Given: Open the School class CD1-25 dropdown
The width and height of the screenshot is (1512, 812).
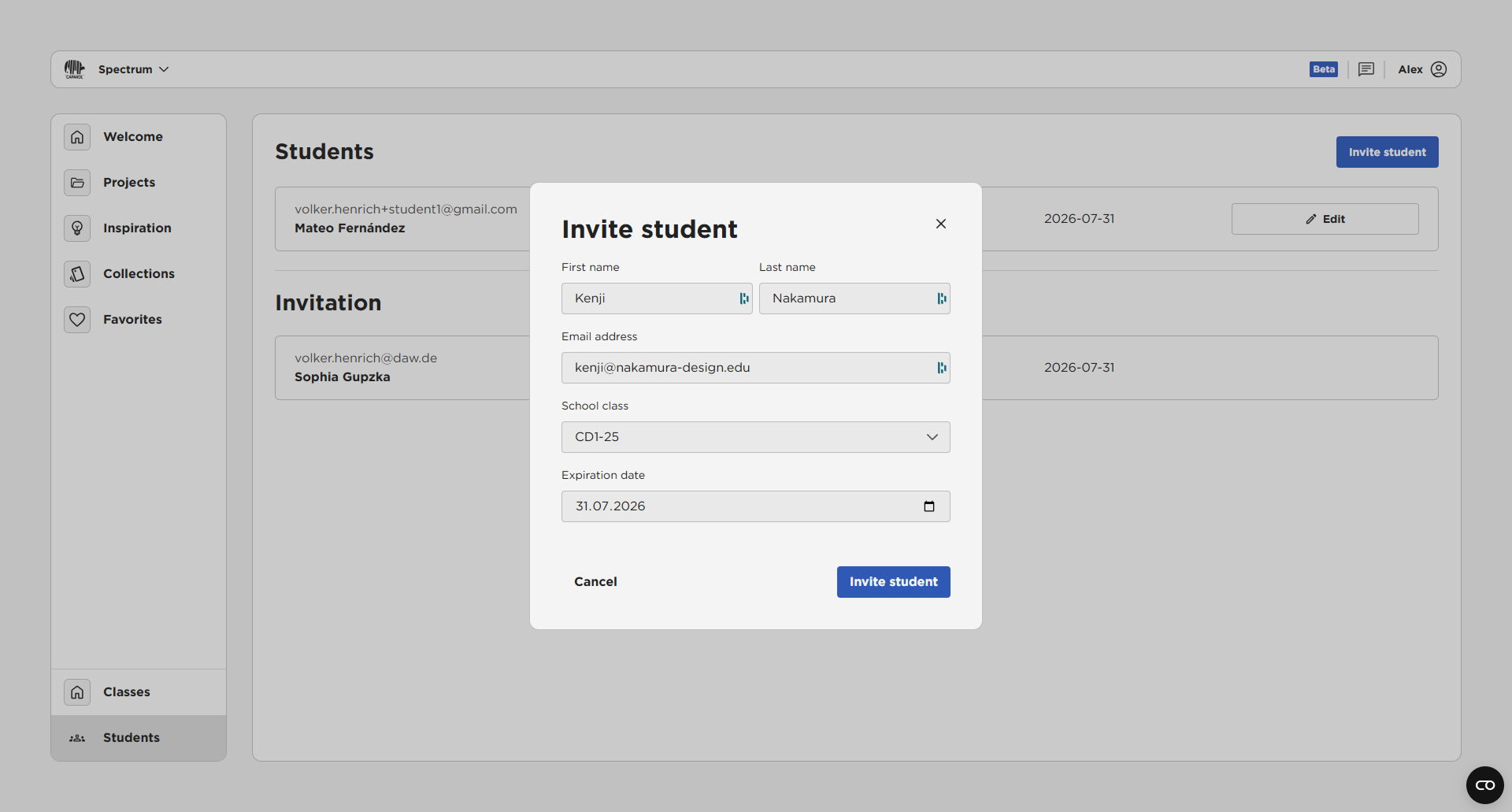Looking at the screenshot, I should tap(755, 437).
